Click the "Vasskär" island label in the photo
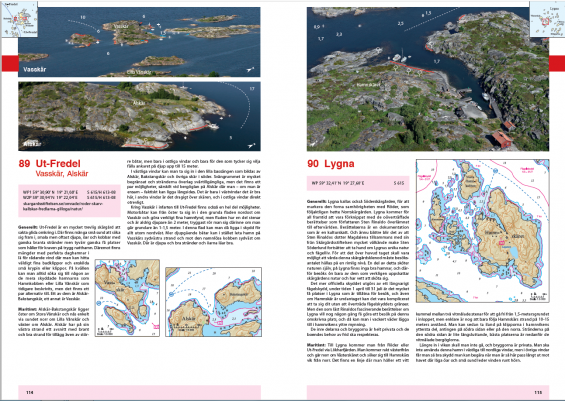Image resolution: width=565 pixels, height=401 pixels. point(121,26)
